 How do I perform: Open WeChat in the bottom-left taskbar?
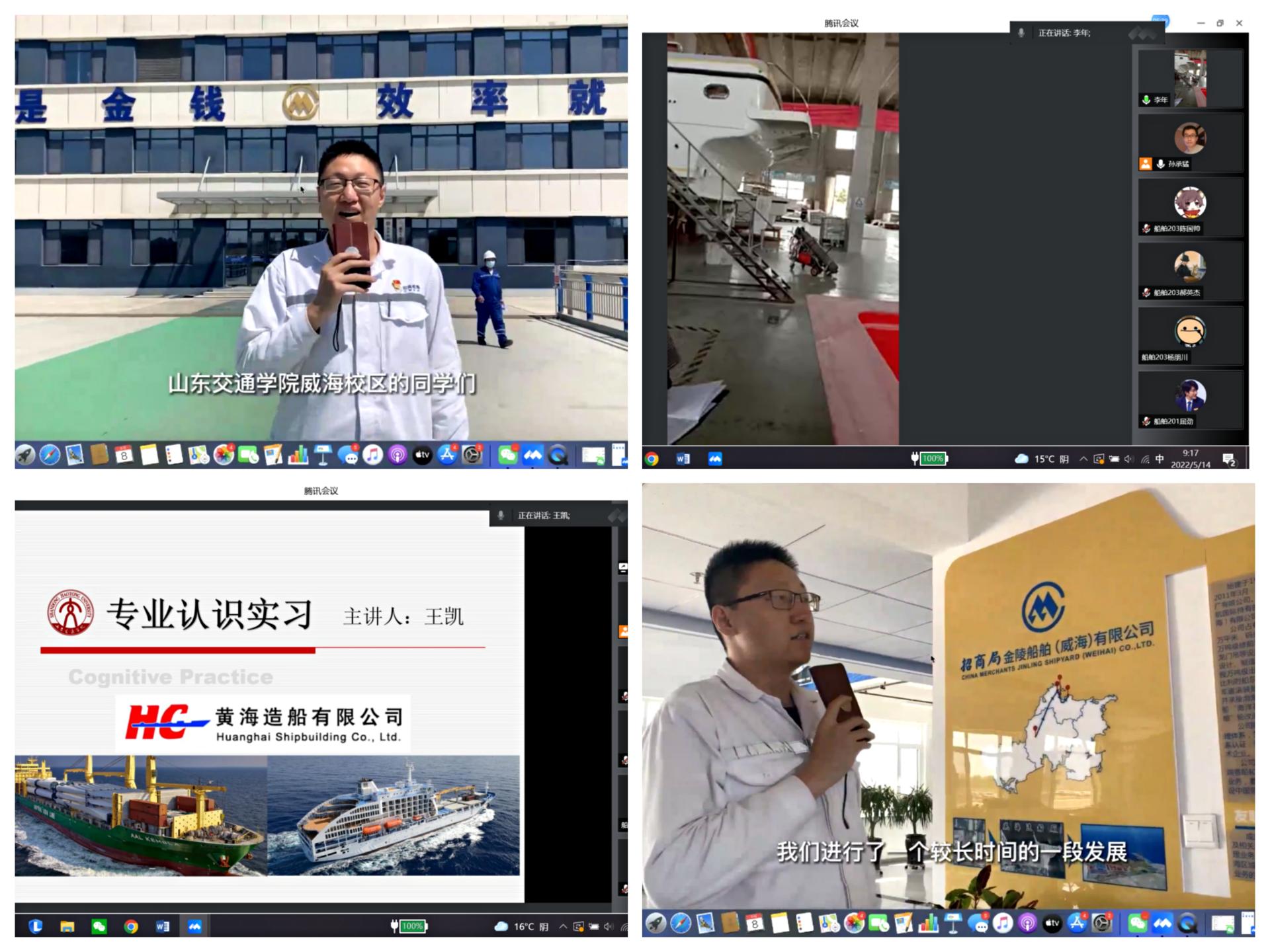click(99, 927)
